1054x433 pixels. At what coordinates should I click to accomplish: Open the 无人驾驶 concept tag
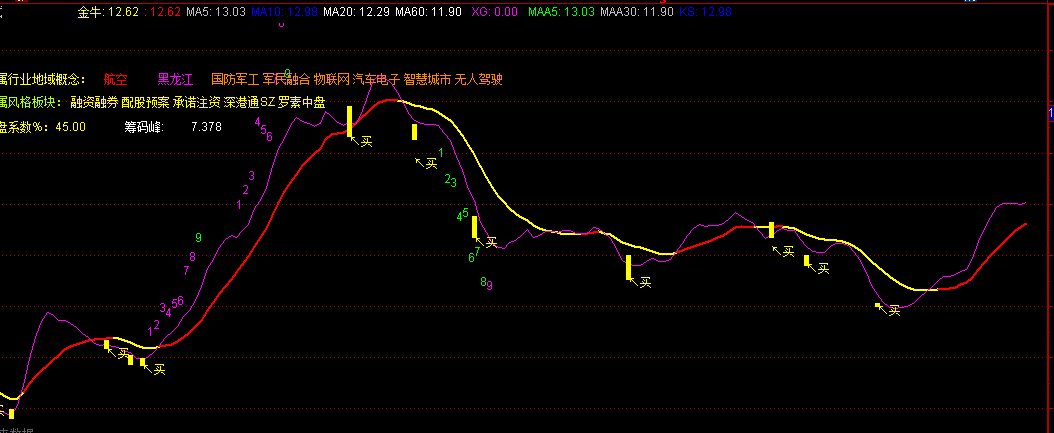(x=479, y=79)
